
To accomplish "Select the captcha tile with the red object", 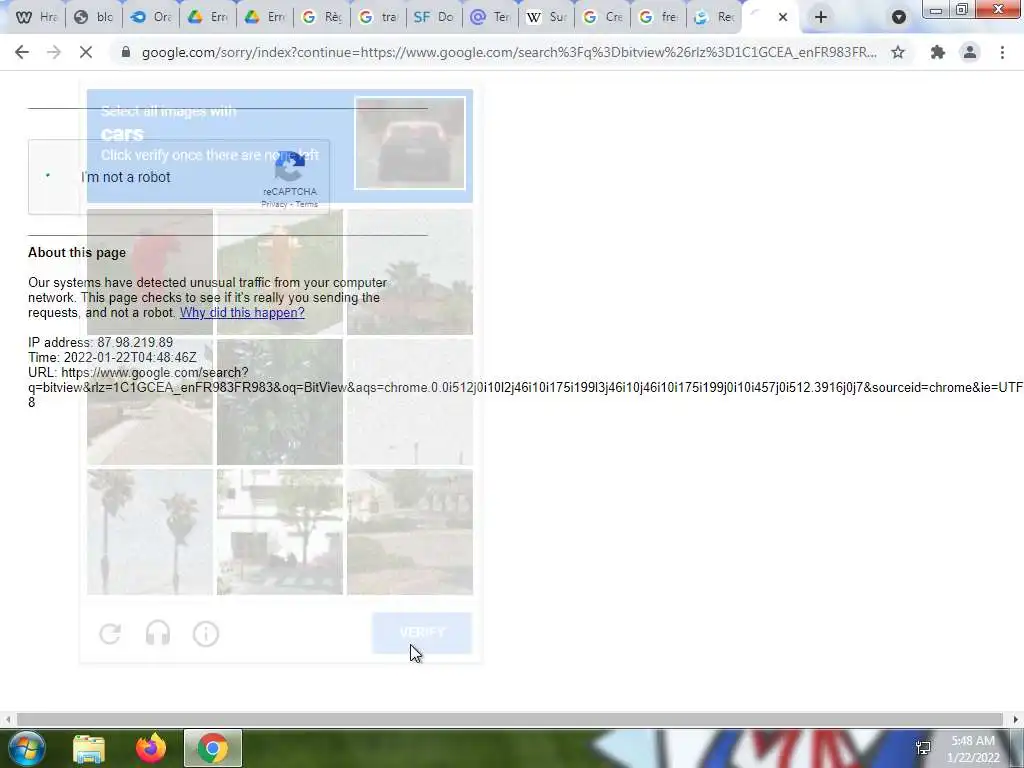I will coord(150,272).
